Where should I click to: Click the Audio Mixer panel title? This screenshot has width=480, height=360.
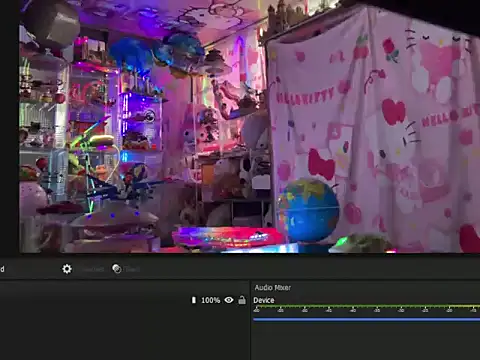[273, 287]
